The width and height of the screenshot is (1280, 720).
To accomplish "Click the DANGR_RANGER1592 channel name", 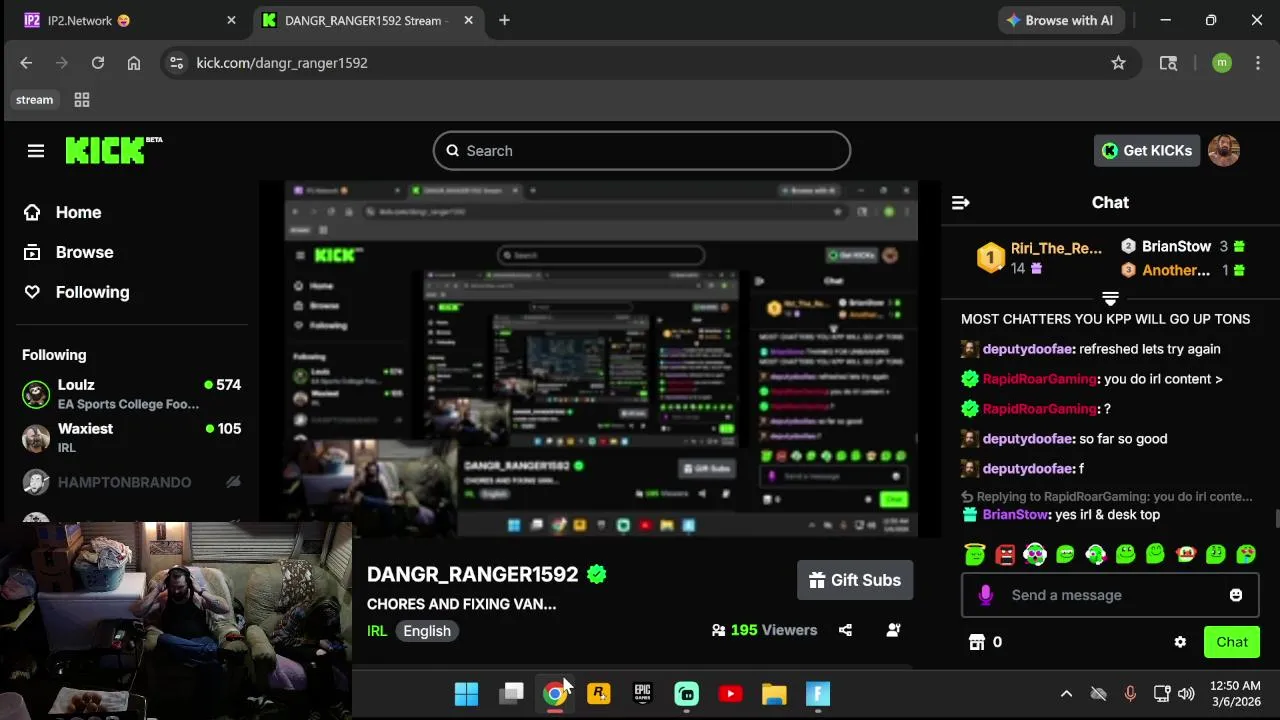I will [x=472, y=575].
